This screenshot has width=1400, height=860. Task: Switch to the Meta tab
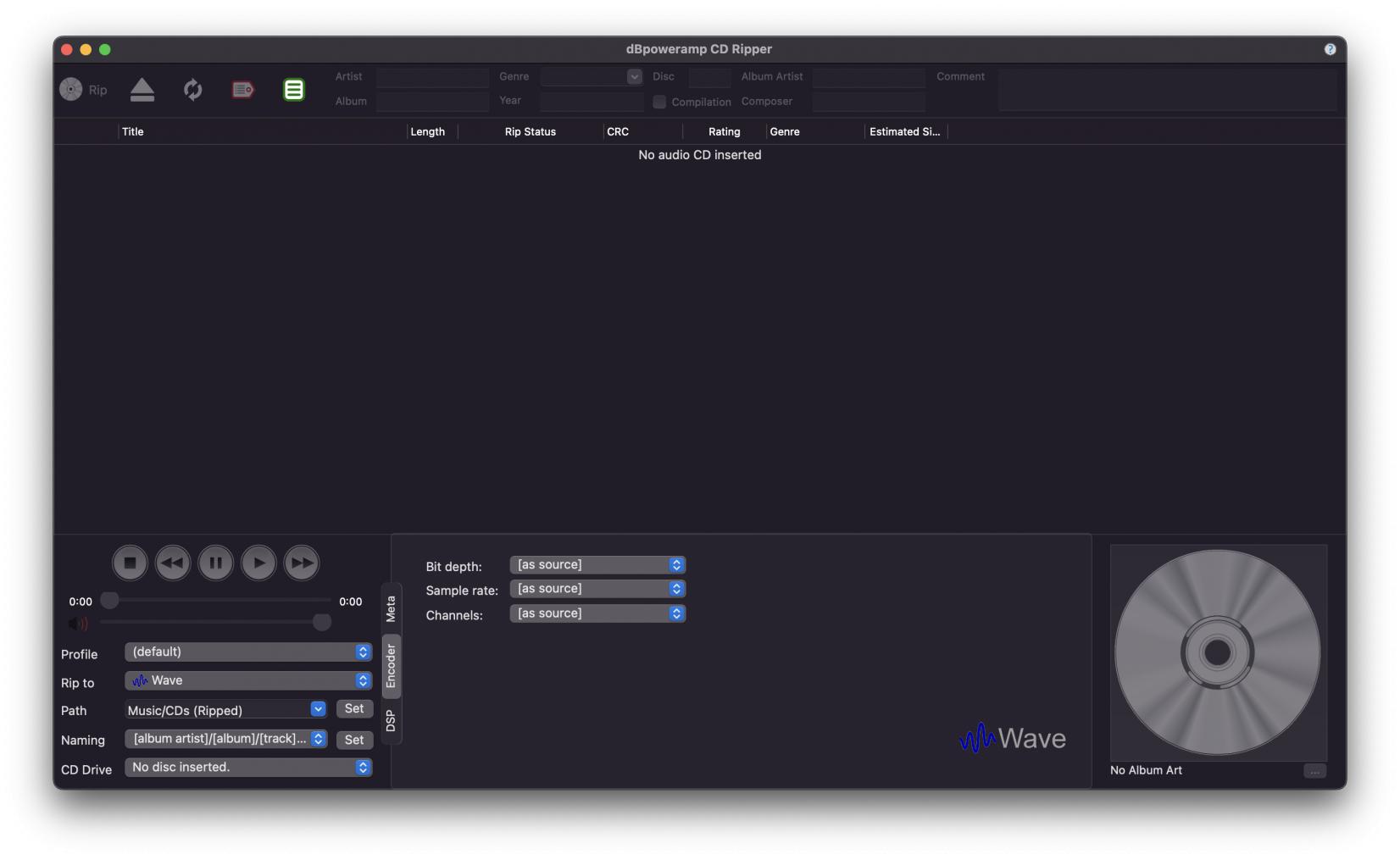tap(391, 608)
